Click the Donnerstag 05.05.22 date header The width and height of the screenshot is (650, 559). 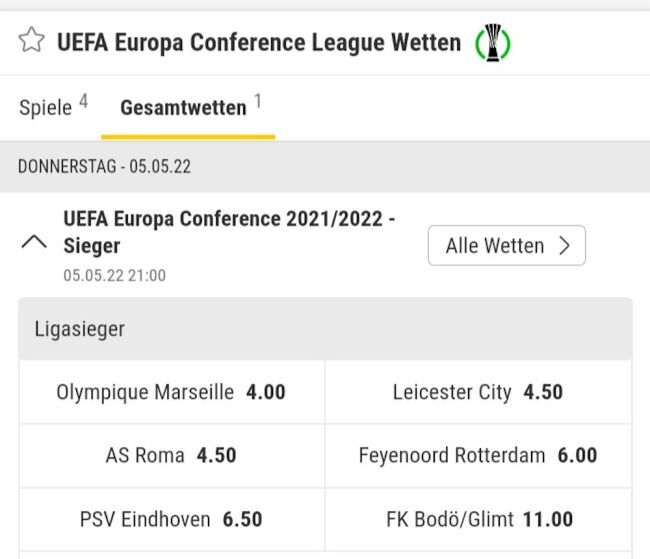point(104,167)
